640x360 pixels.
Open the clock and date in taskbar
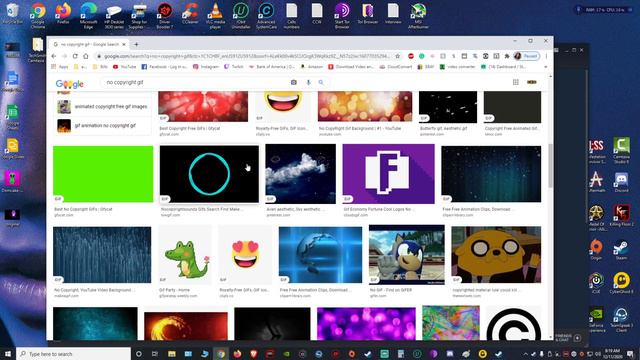(612, 353)
